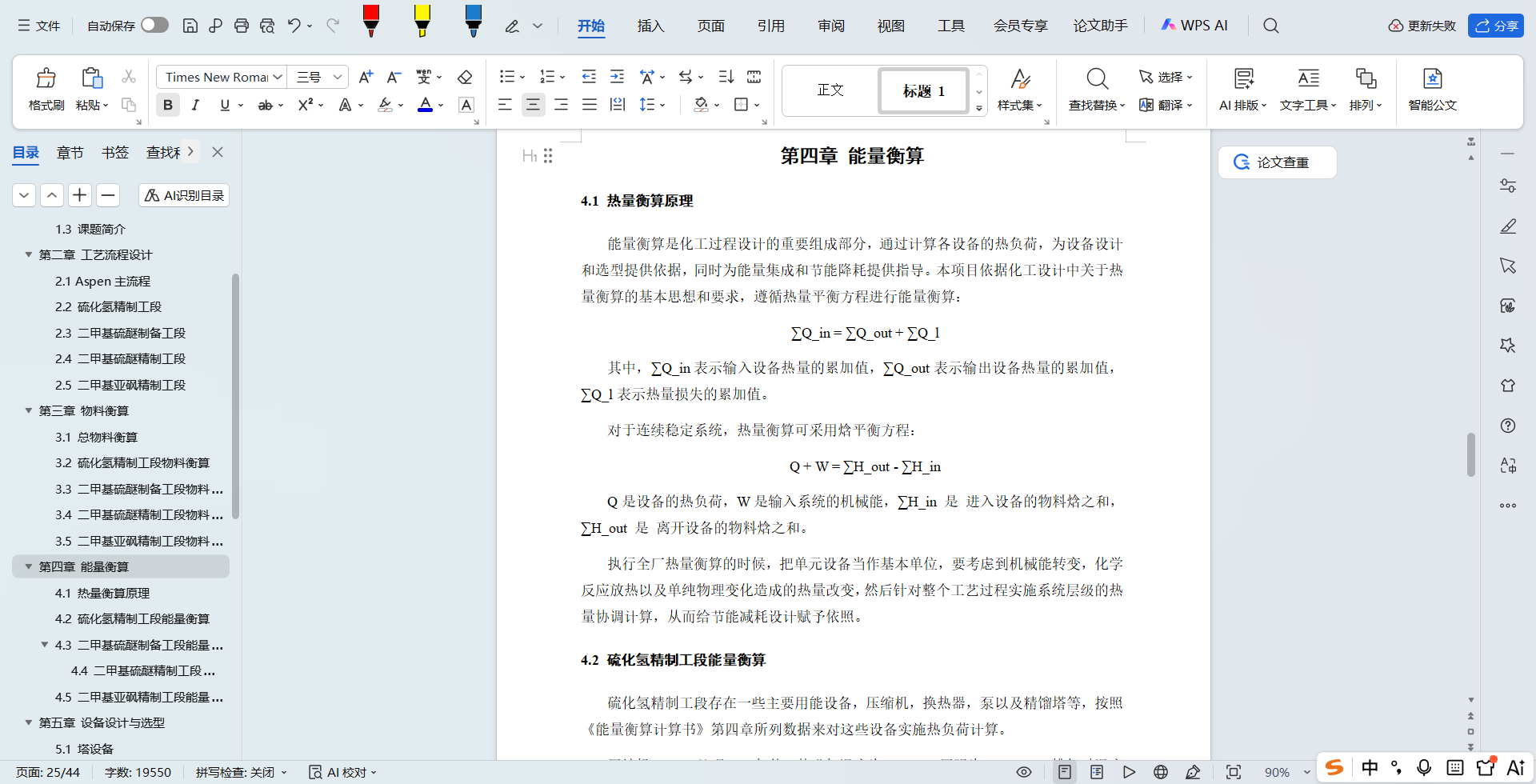Click the AI排版 icon
Image resolution: width=1536 pixels, height=784 pixels.
point(1243,78)
